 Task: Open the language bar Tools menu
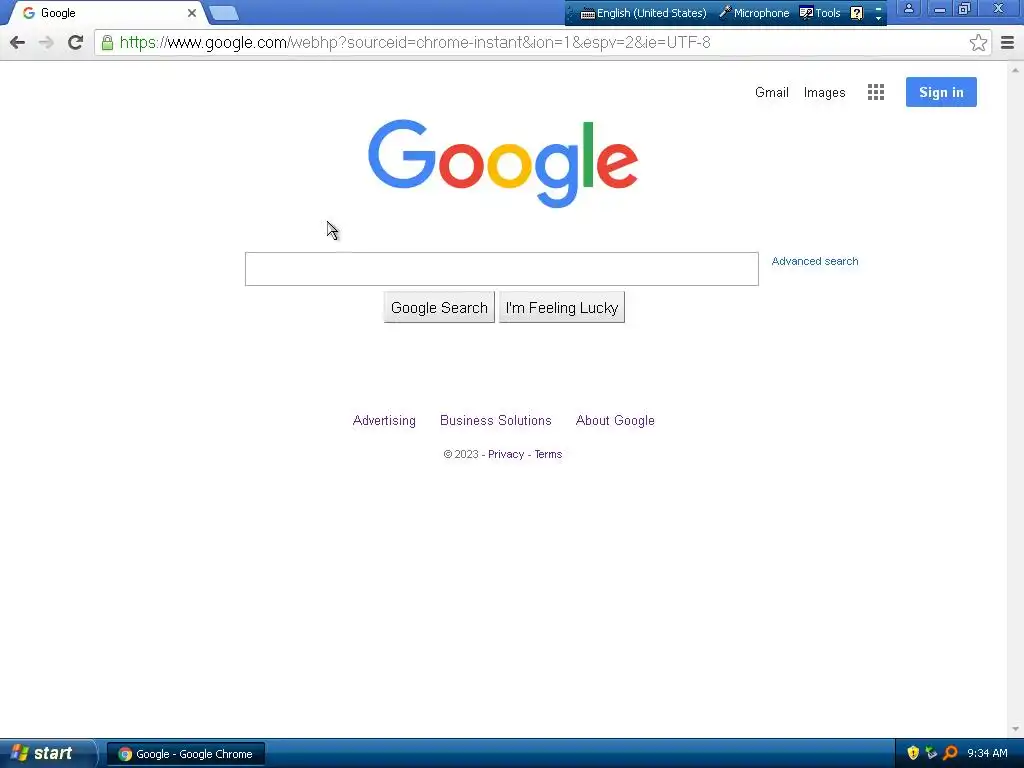click(x=820, y=12)
